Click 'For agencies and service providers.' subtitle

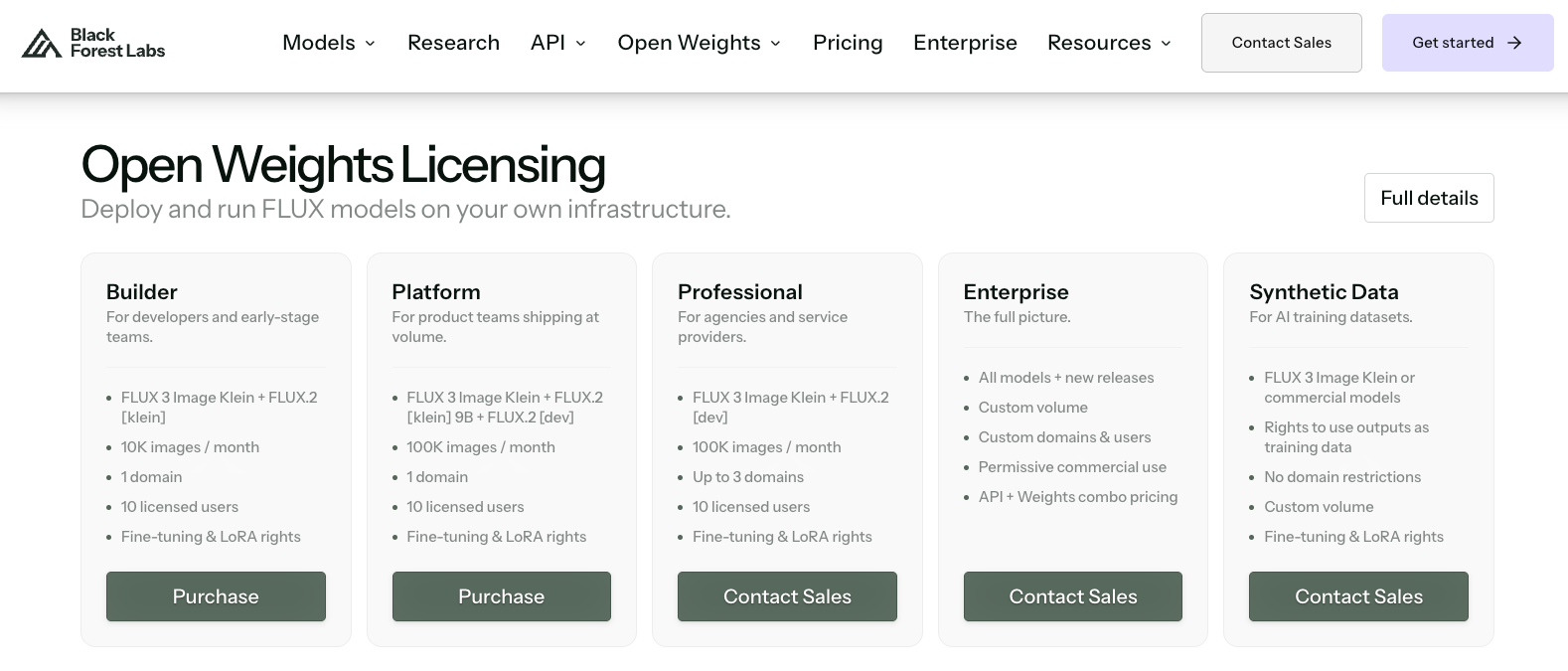763,327
